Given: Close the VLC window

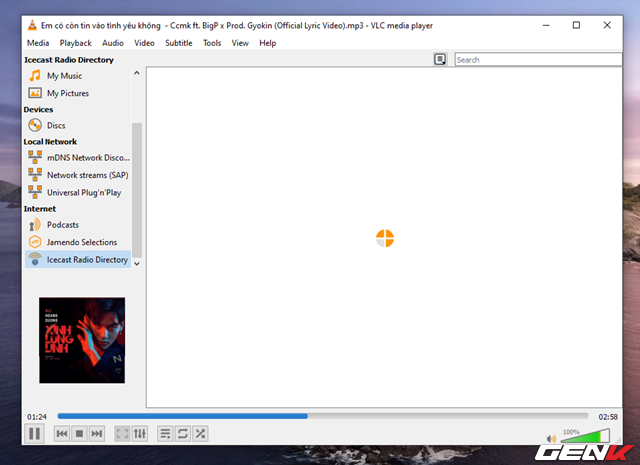Looking at the screenshot, I should (x=607, y=25).
